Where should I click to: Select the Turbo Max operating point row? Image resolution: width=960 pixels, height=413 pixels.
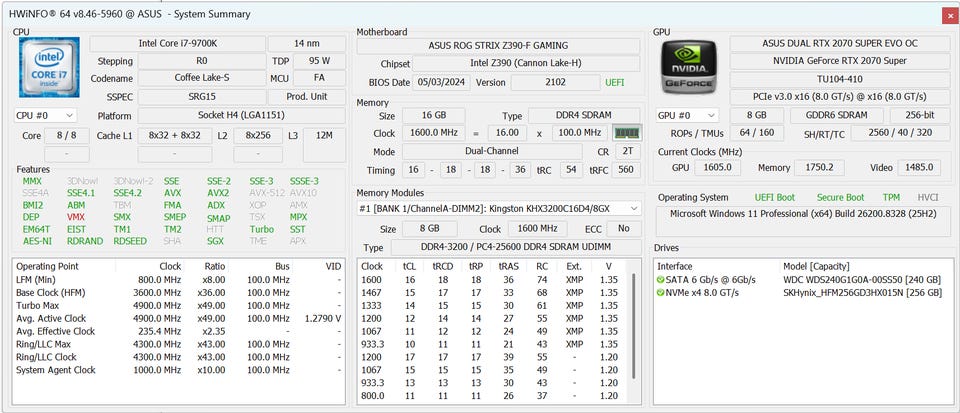178,305
